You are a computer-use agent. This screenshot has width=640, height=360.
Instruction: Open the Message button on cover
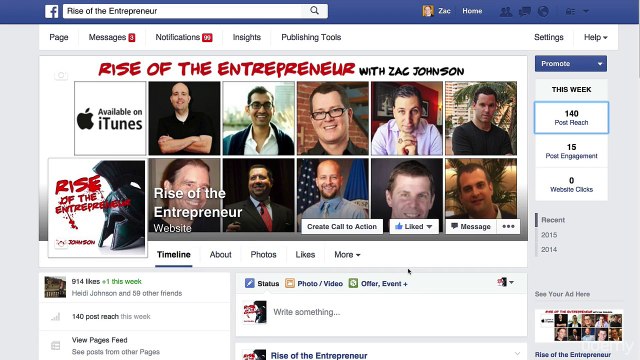coord(471,227)
